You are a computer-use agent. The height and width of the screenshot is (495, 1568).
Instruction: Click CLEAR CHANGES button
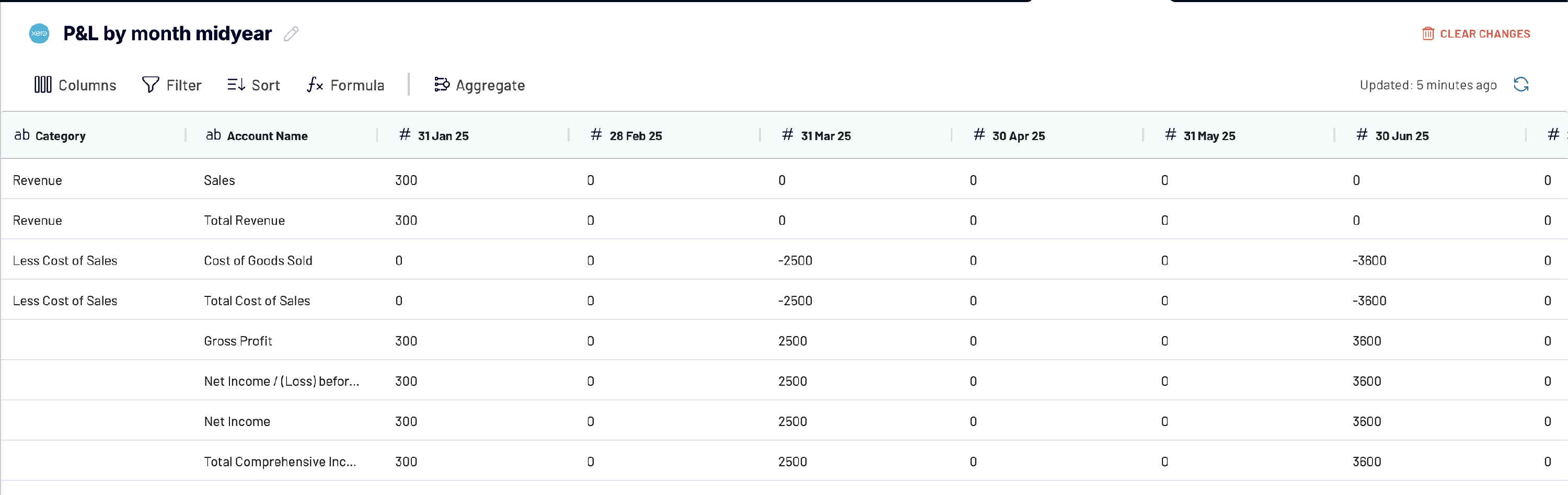[x=1476, y=33]
